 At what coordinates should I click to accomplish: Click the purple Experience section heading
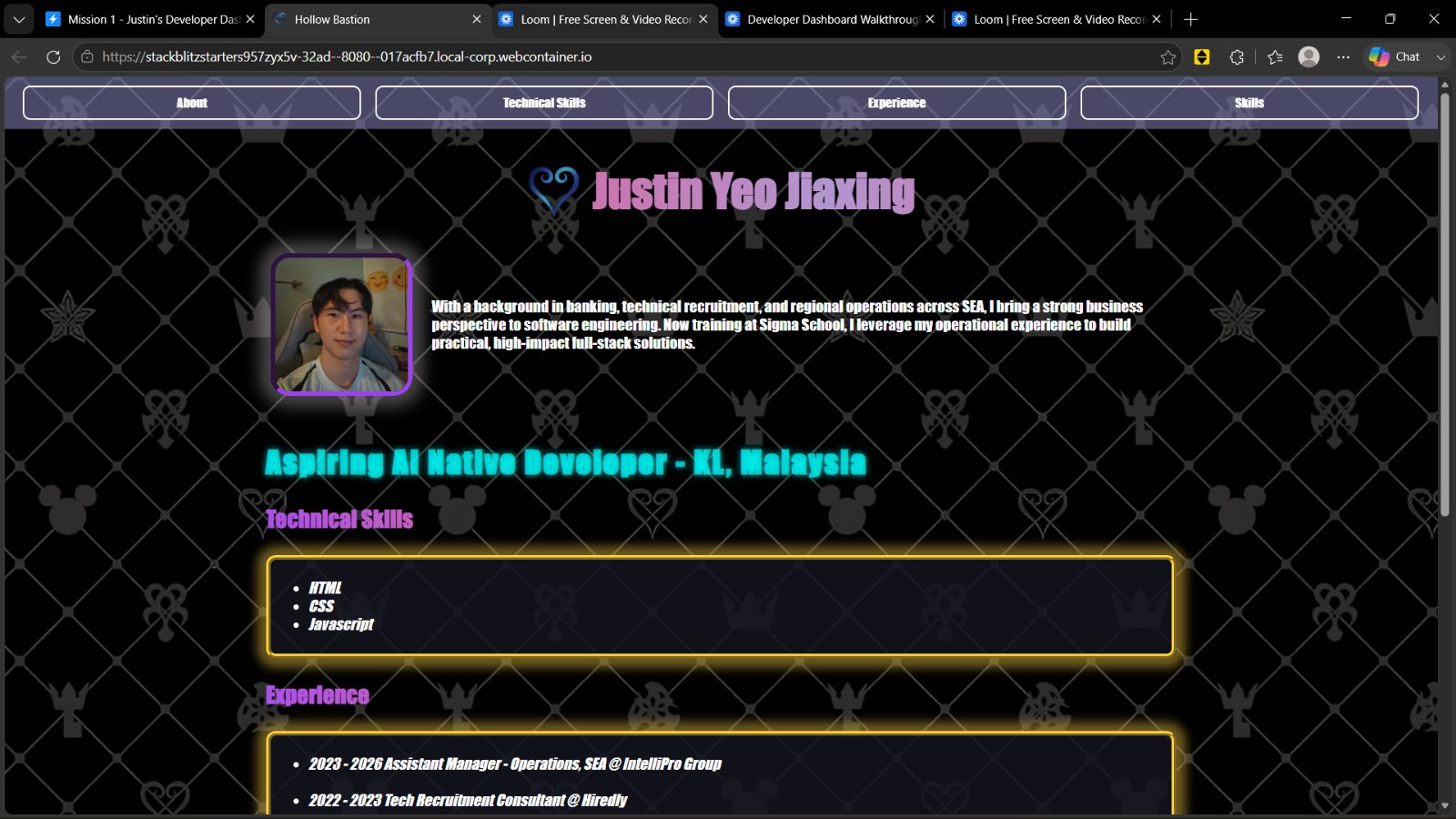tap(318, 695)
